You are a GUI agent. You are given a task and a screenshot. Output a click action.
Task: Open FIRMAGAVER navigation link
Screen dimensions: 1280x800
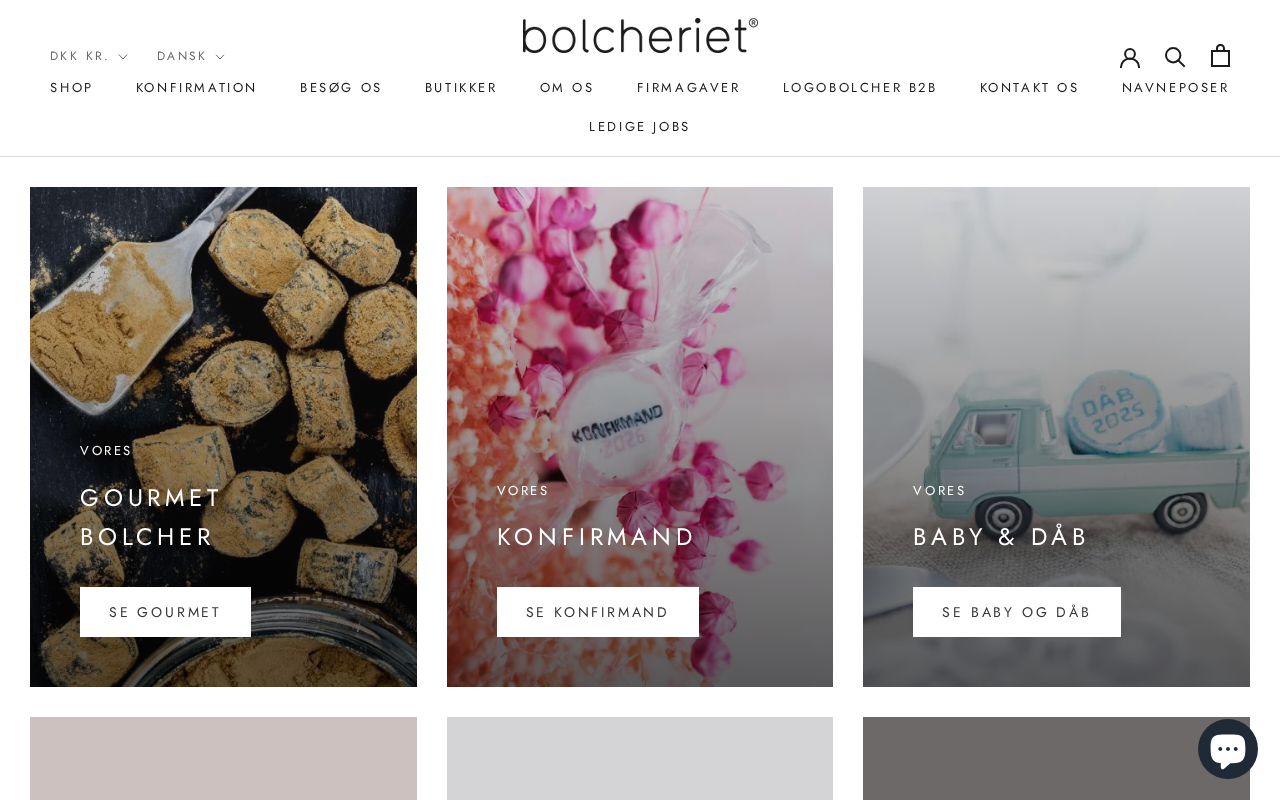(x=689, y=87)
